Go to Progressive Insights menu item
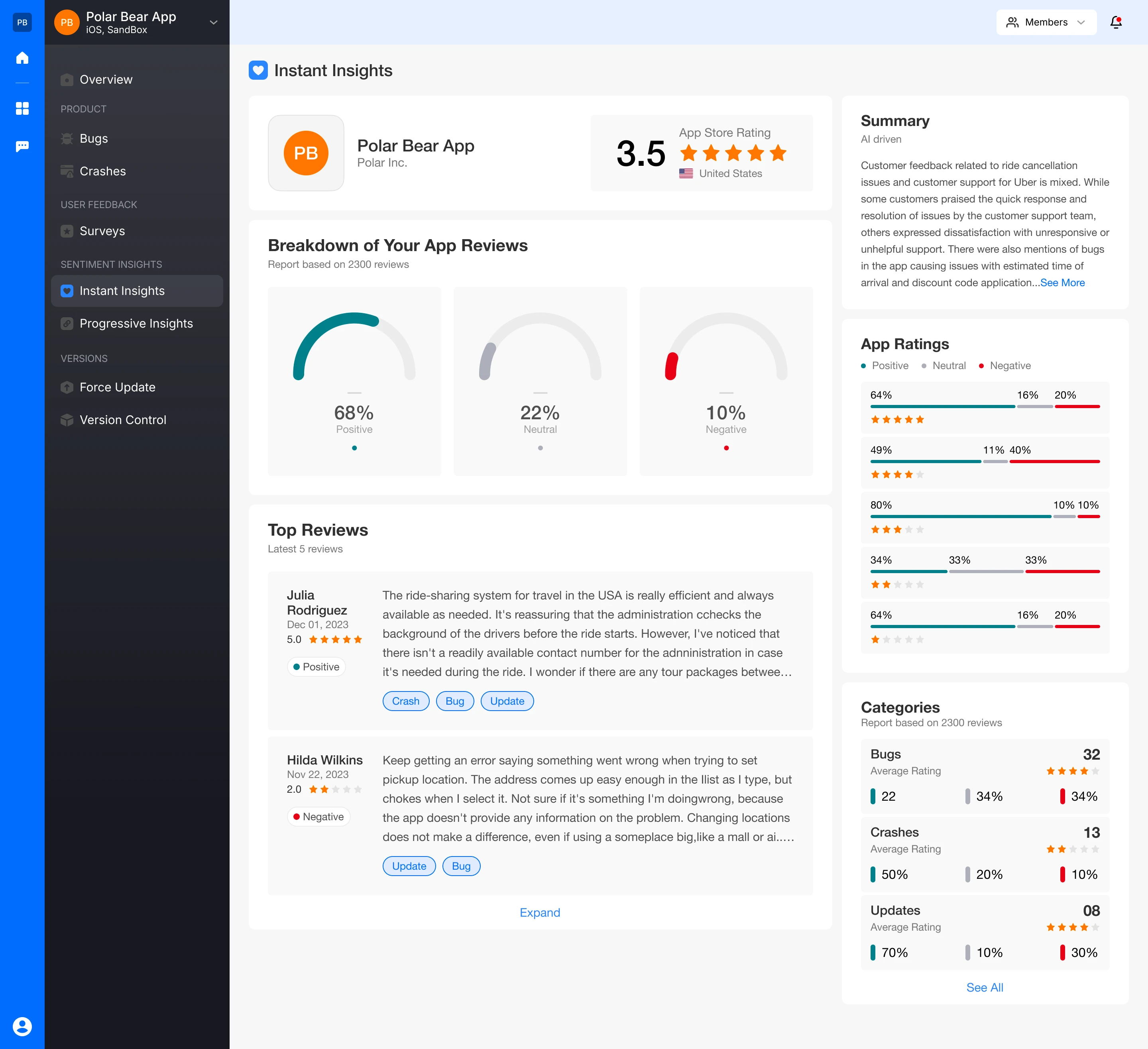 (136, 324)
